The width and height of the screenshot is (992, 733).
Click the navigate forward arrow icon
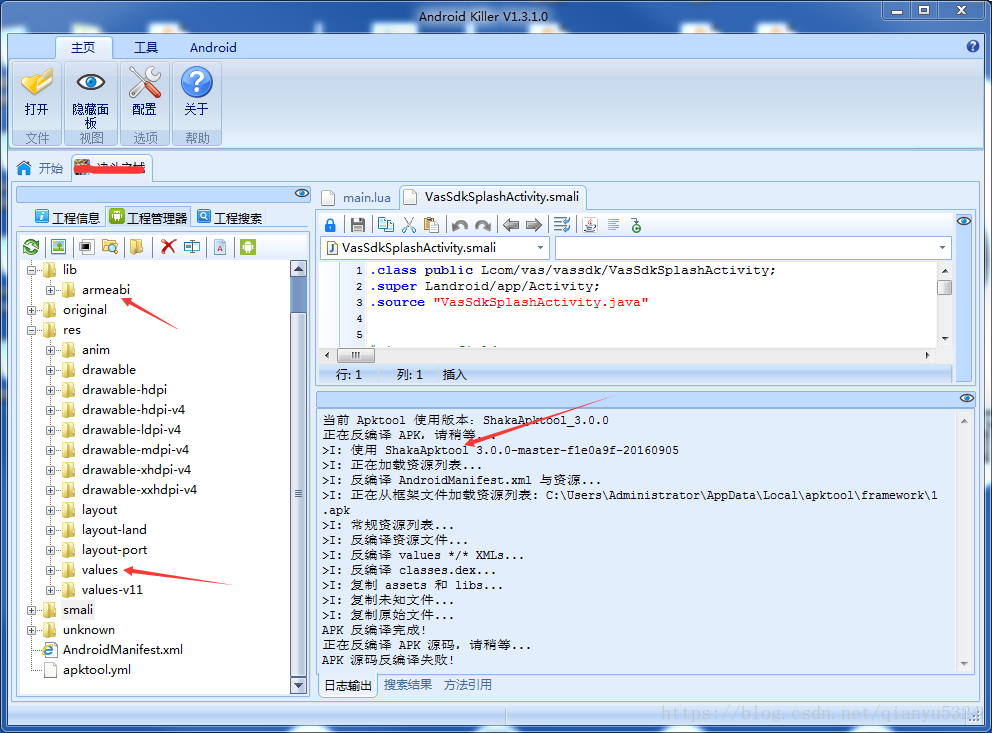point(534,225)
